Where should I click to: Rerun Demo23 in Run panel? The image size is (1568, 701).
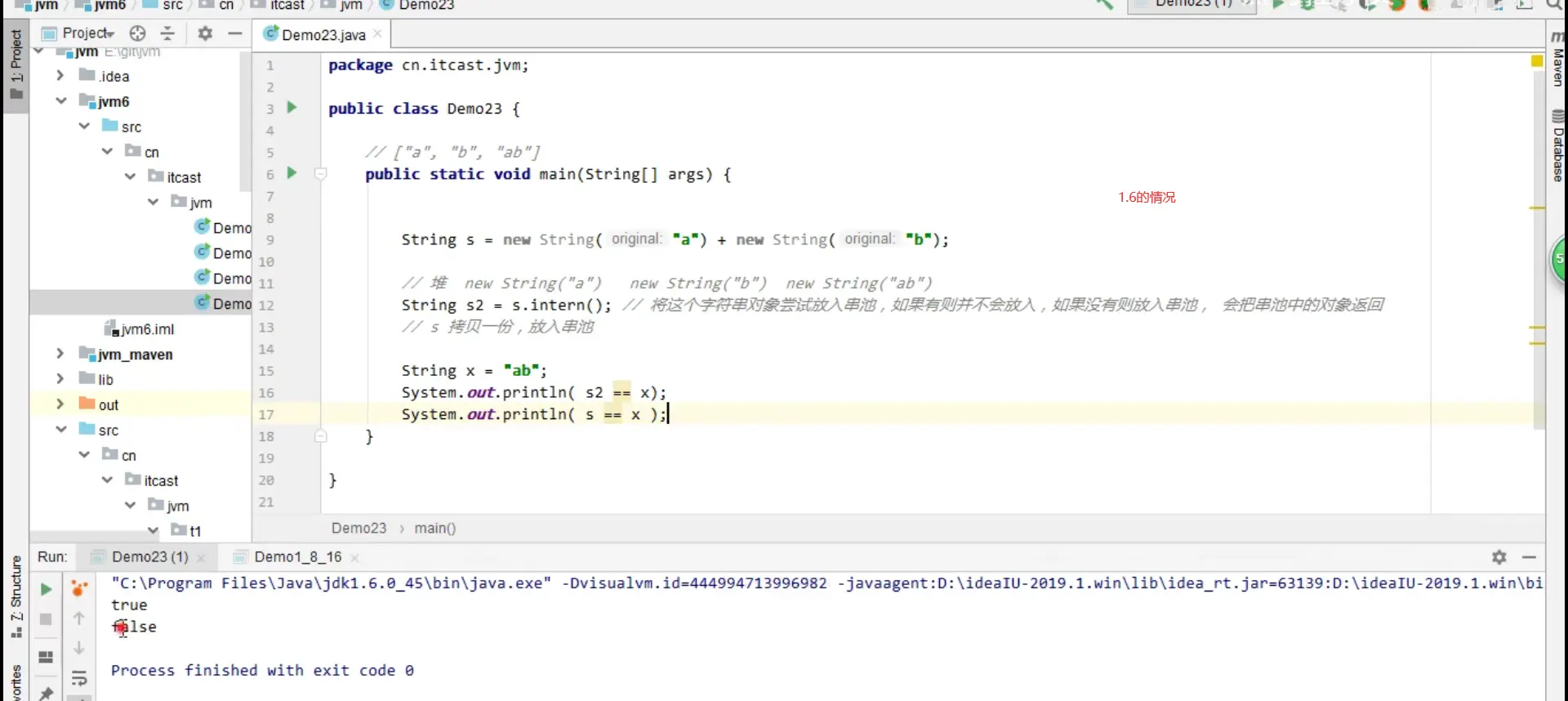pos(46,589)
